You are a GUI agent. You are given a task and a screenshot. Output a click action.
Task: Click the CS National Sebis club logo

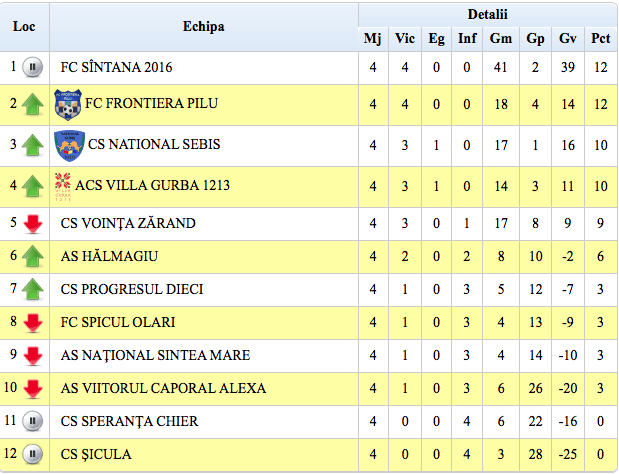coord(68,145)
